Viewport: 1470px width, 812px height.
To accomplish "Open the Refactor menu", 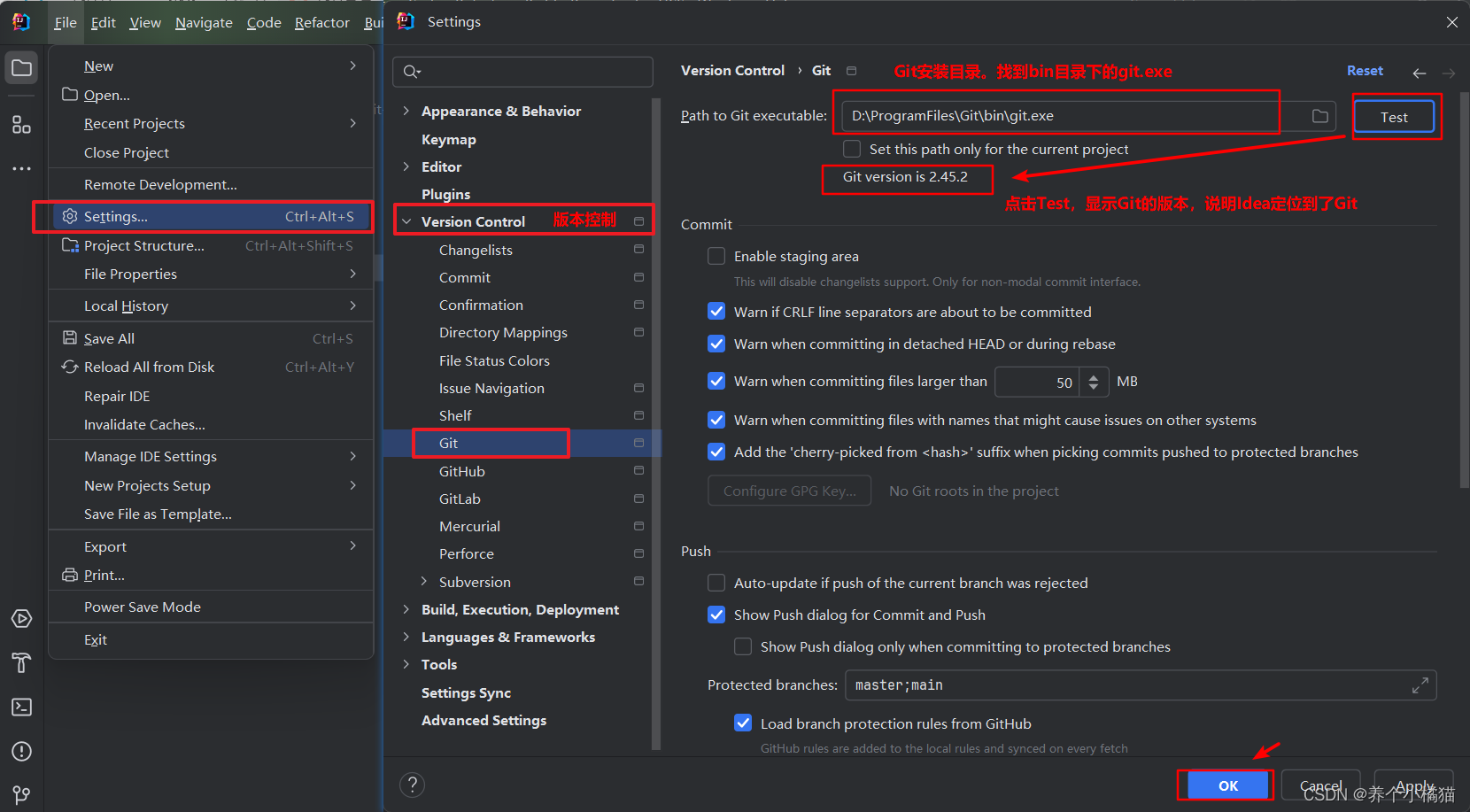I will (x=322, y=22).
